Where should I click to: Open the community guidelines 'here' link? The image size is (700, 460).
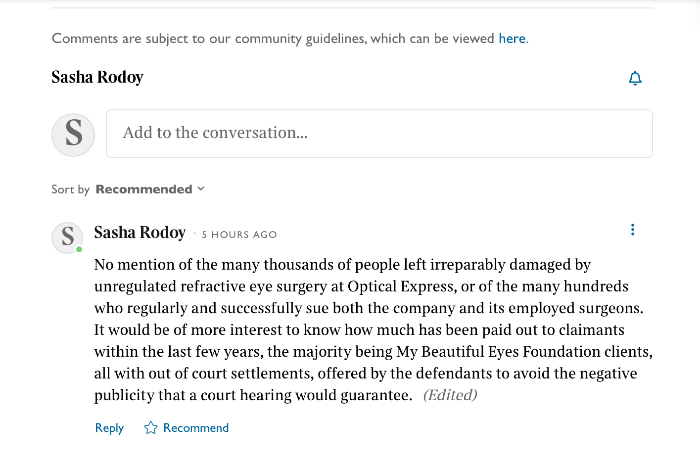pos(512,38)
